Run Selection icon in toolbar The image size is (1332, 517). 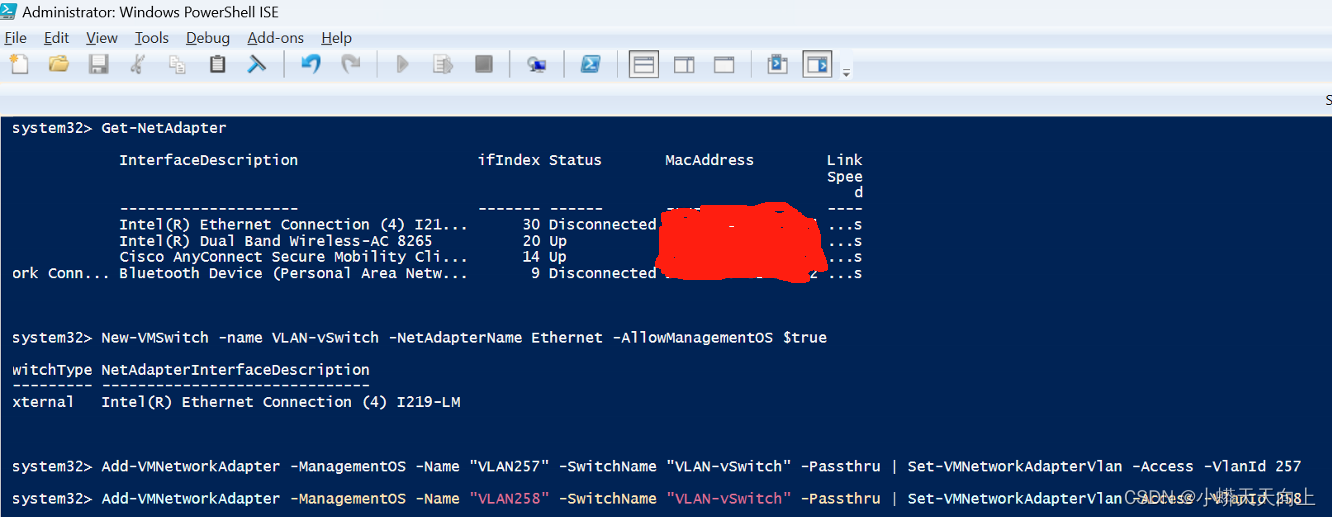tap(443, 65)
